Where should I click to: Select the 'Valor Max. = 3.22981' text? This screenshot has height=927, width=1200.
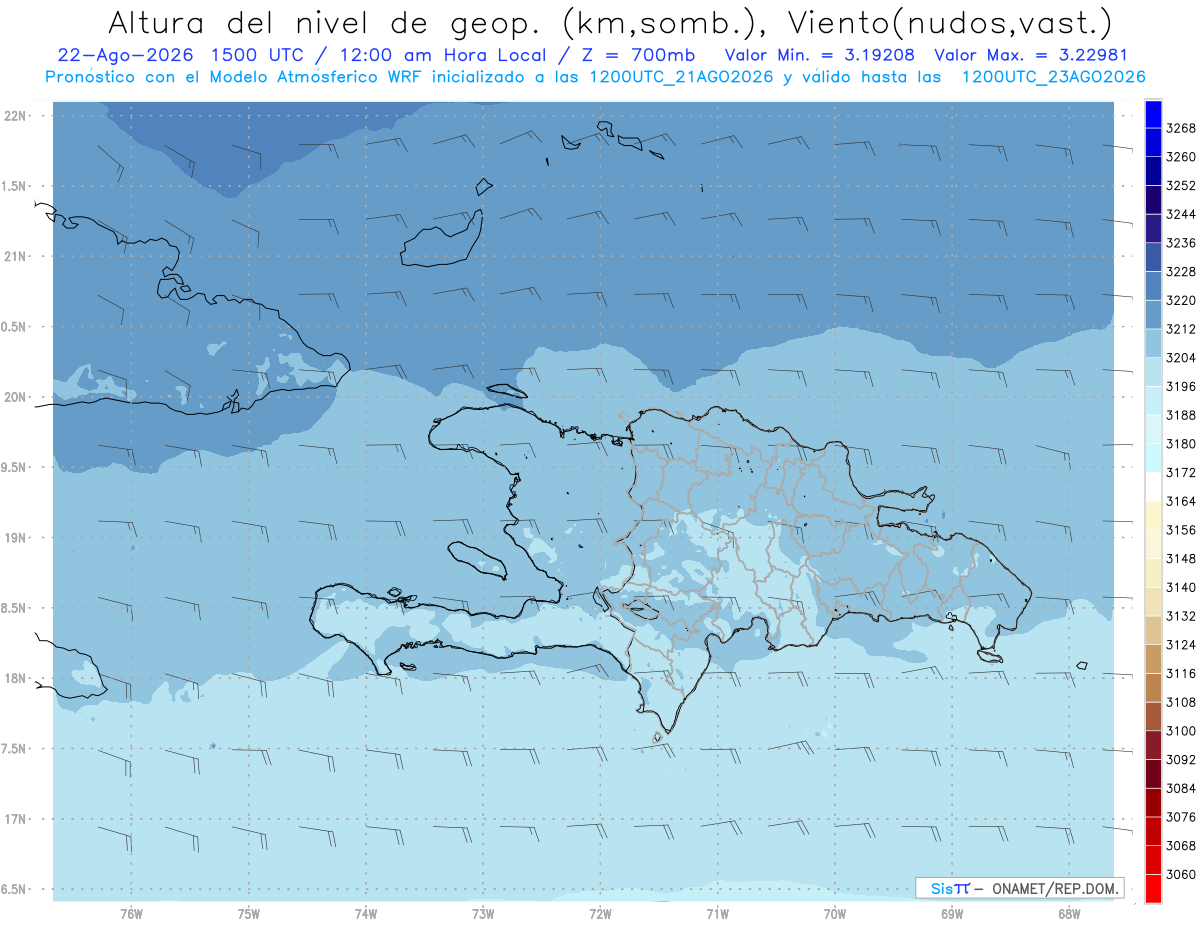click(1031, 55)
